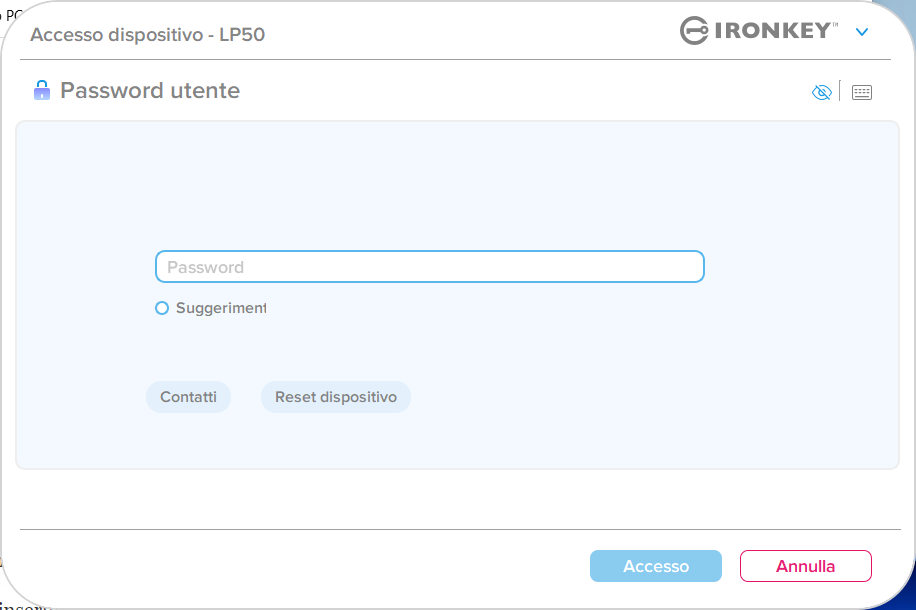This screenshot has height=610, width=916.
Task: Expand the chevron menu beside IronKey logo
Action: [862, 32]
